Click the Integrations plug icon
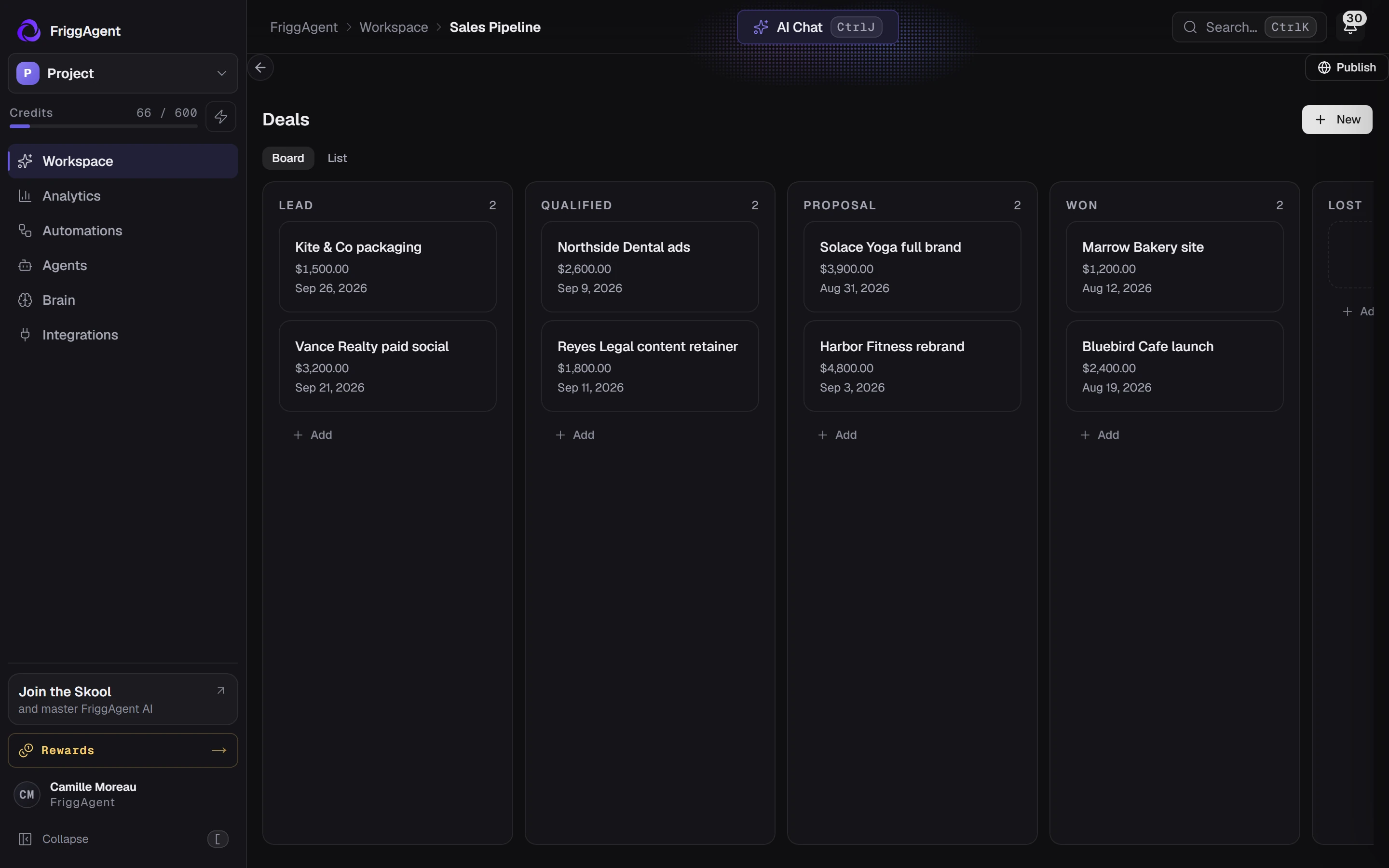The image size is (1389, 868). [25, 335]
